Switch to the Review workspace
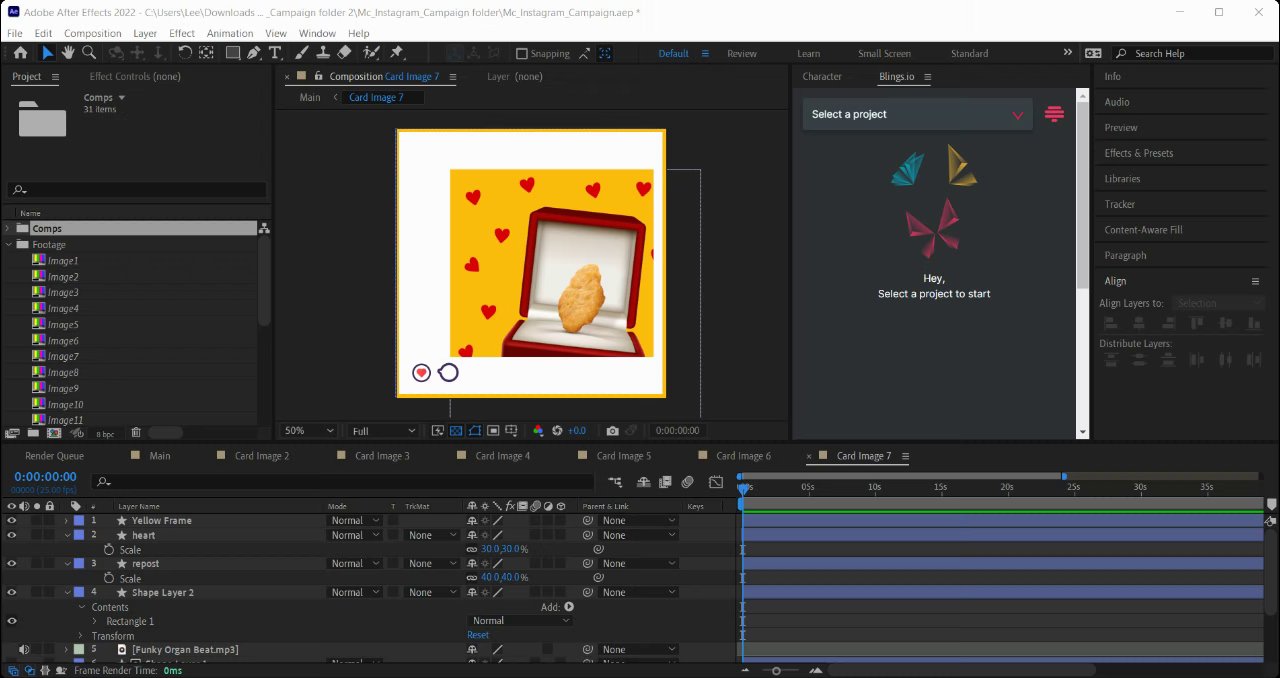Screen dimensions: 1280x678 (741, 54)
